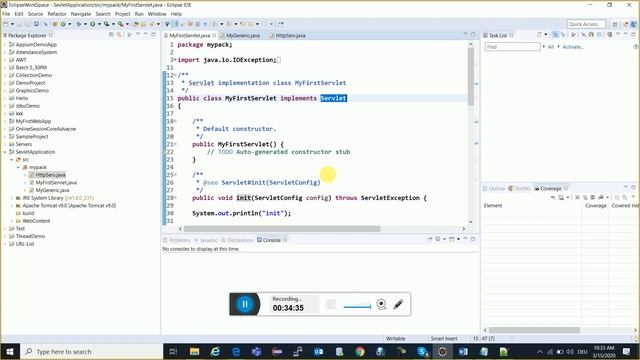The image size is (640, 360).
Task: Toggle the Categorized presentation icon in Task List
Action: 555,35
